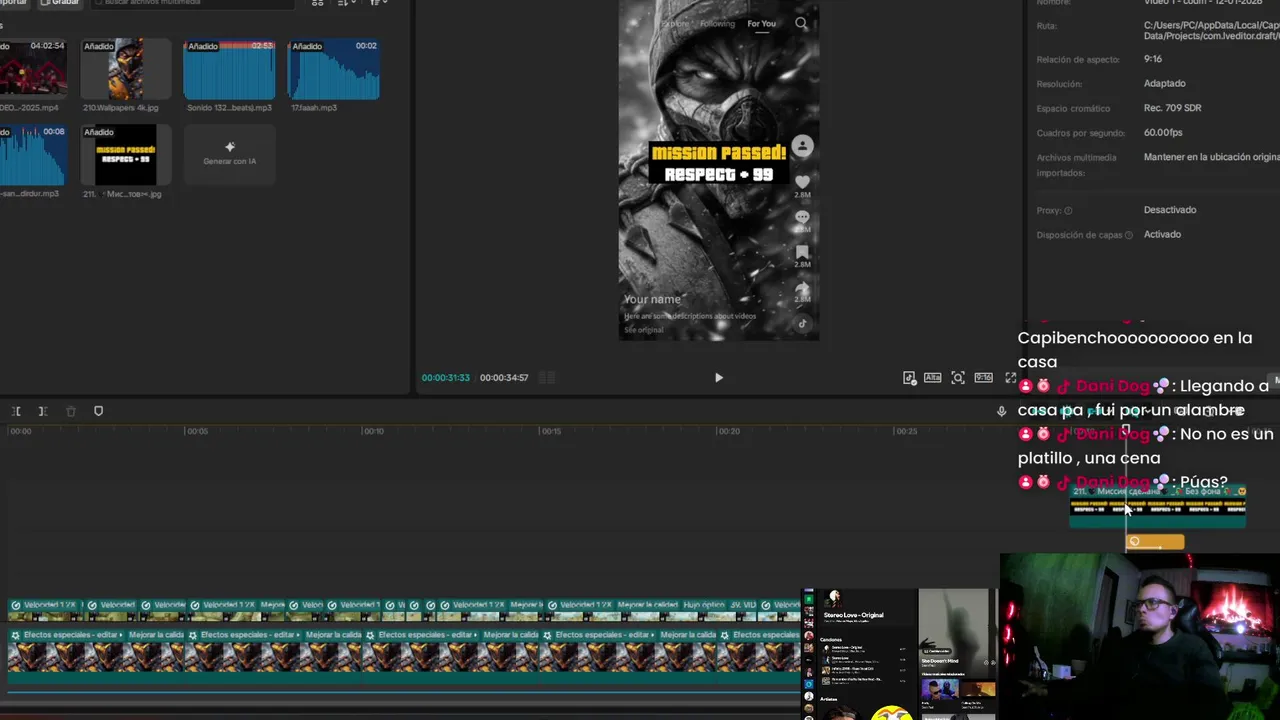Viewport: 1280px width, 720px height.
Task: Click the split-right trim tool icon
Action: click(x=43, y=411)
